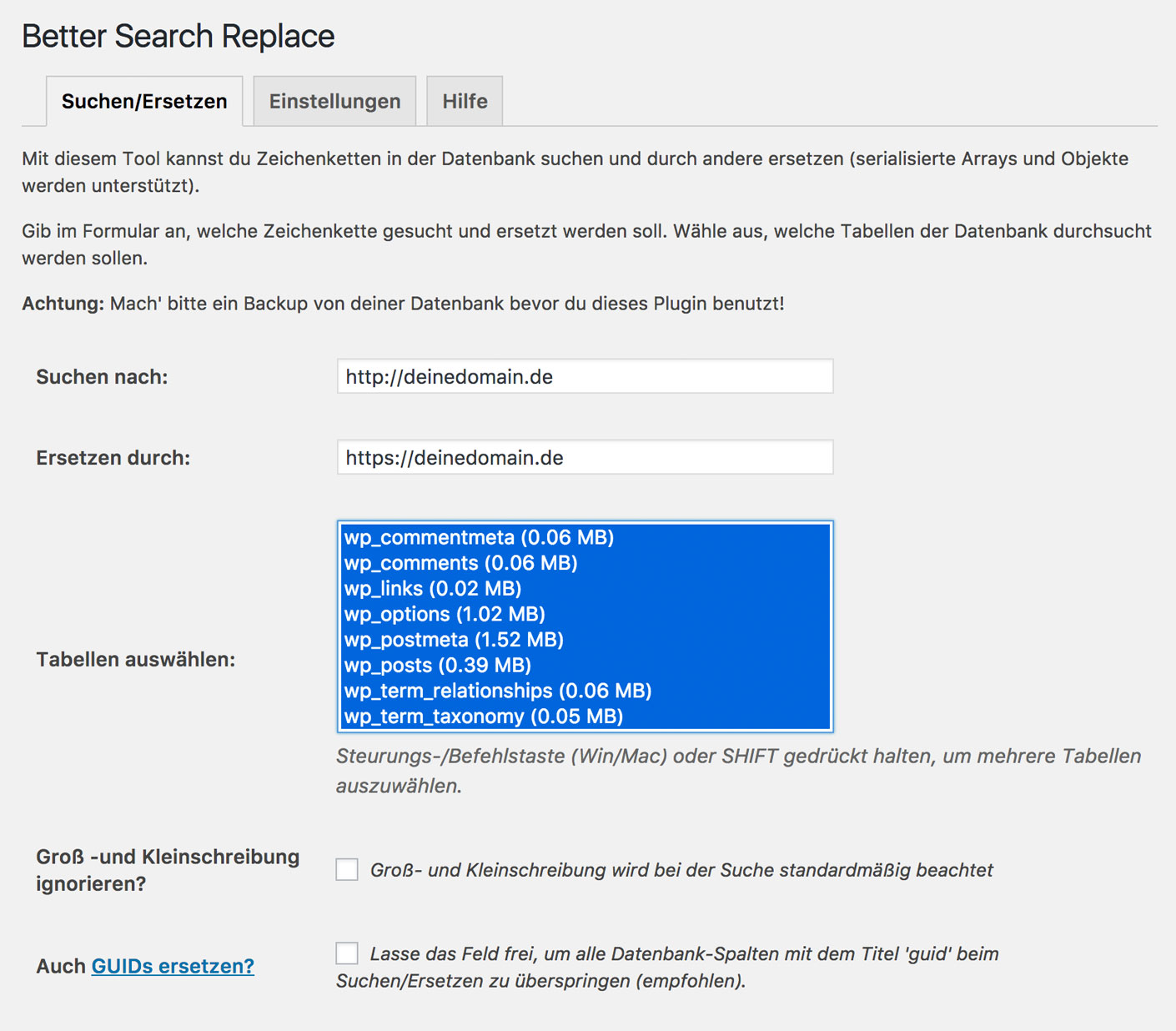Select wp_commentmeta (0.06 MB) table
The width and height of the screenshot is (1176, 1031).
coord(585,537)
